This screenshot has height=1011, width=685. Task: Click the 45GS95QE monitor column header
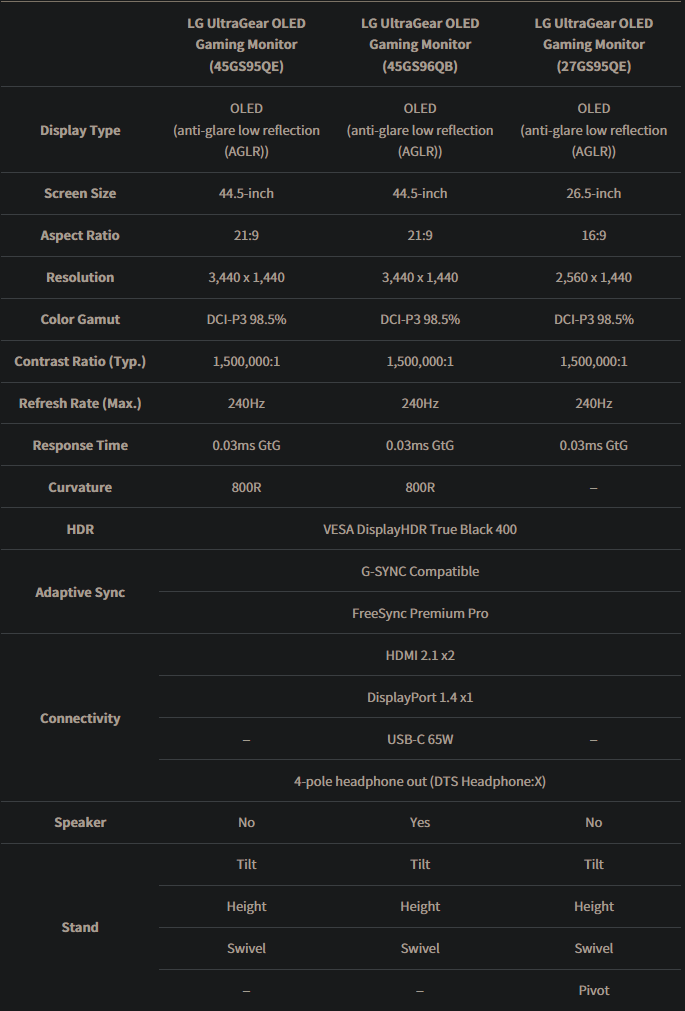246,44
